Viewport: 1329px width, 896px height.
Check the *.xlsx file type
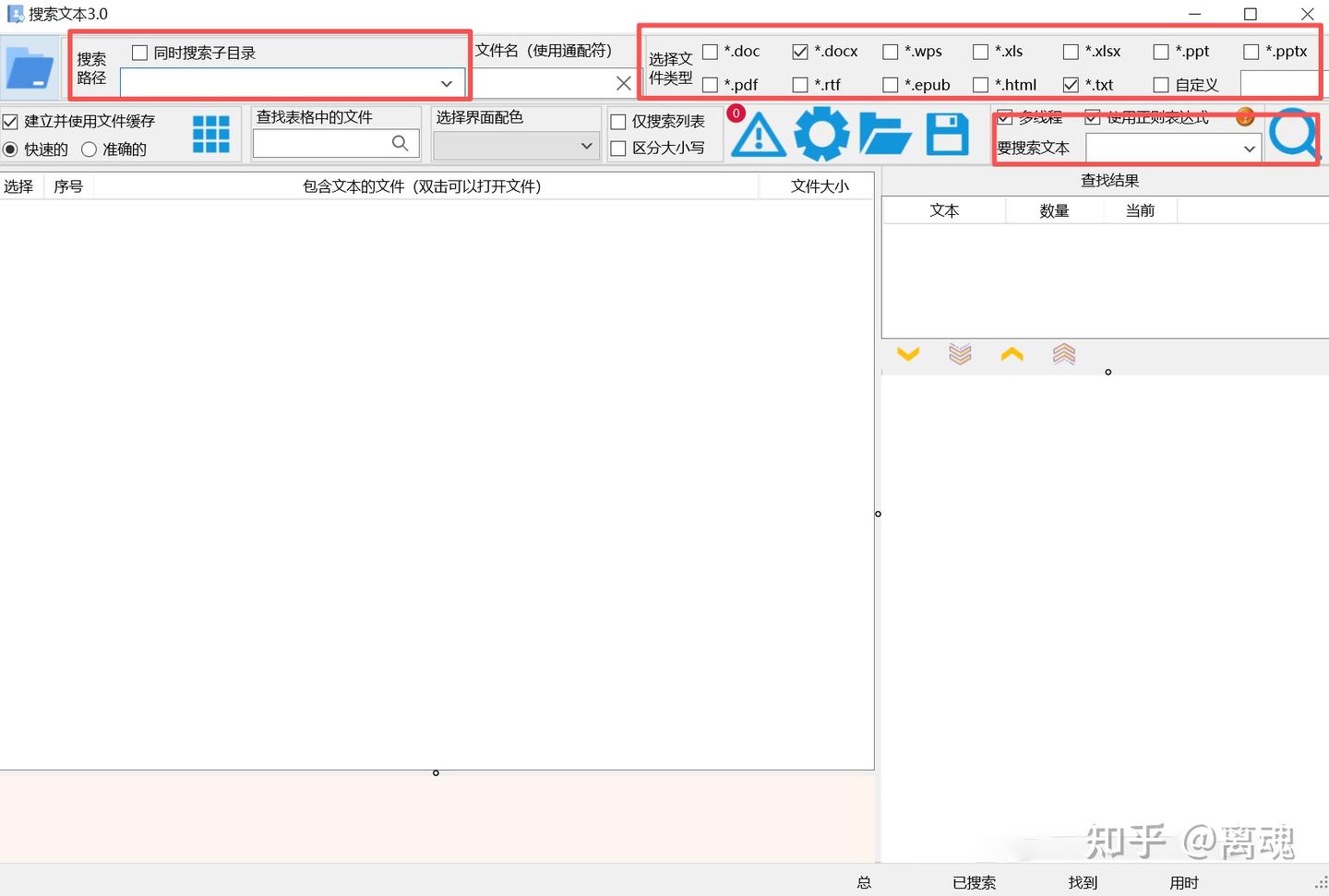coord(1071,52)
